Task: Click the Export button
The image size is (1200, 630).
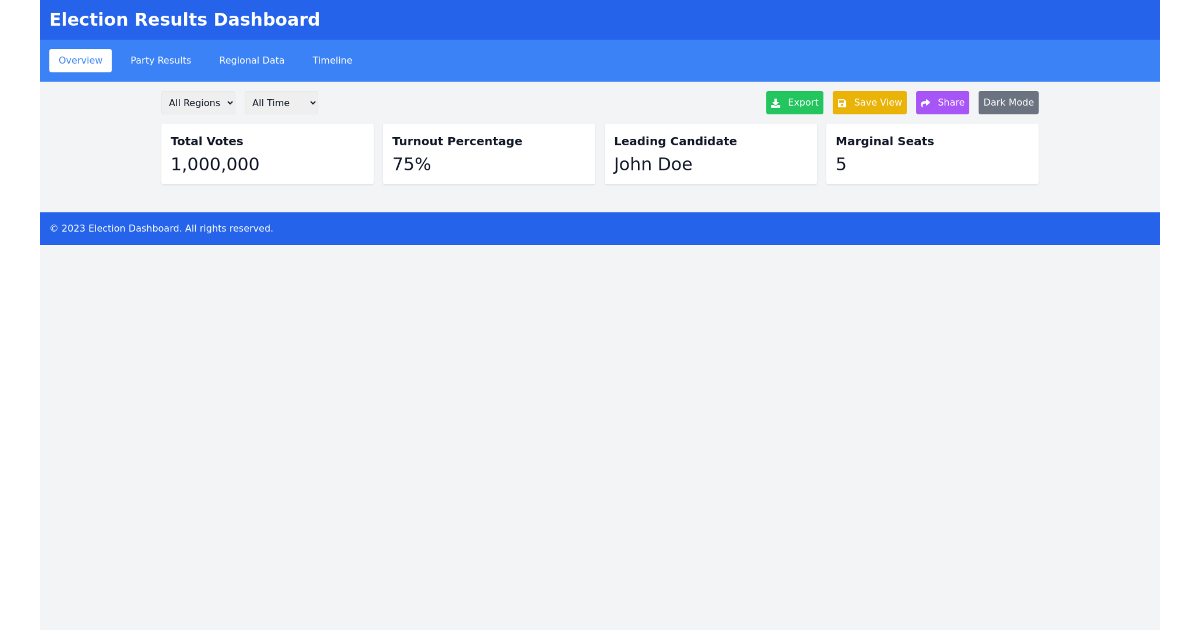Action: pyautogui.click(x=794, y=102)
